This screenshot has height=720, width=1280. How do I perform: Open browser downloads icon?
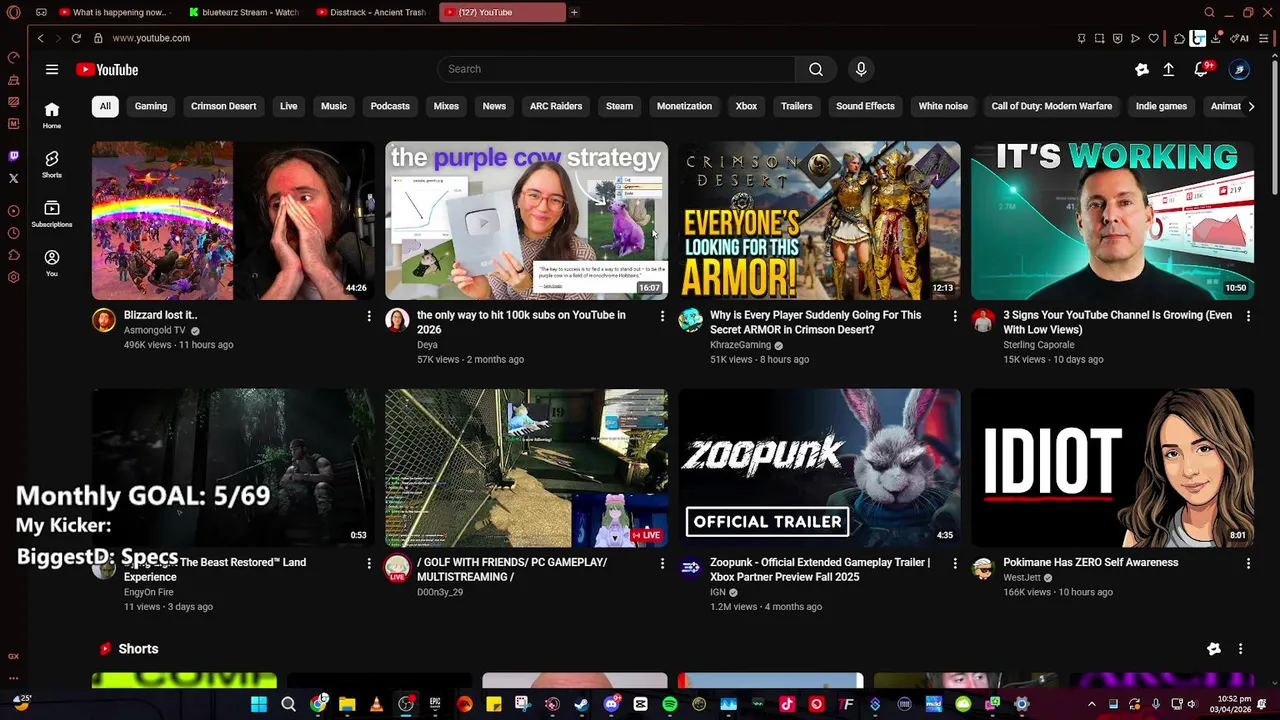click(1216, 38)
